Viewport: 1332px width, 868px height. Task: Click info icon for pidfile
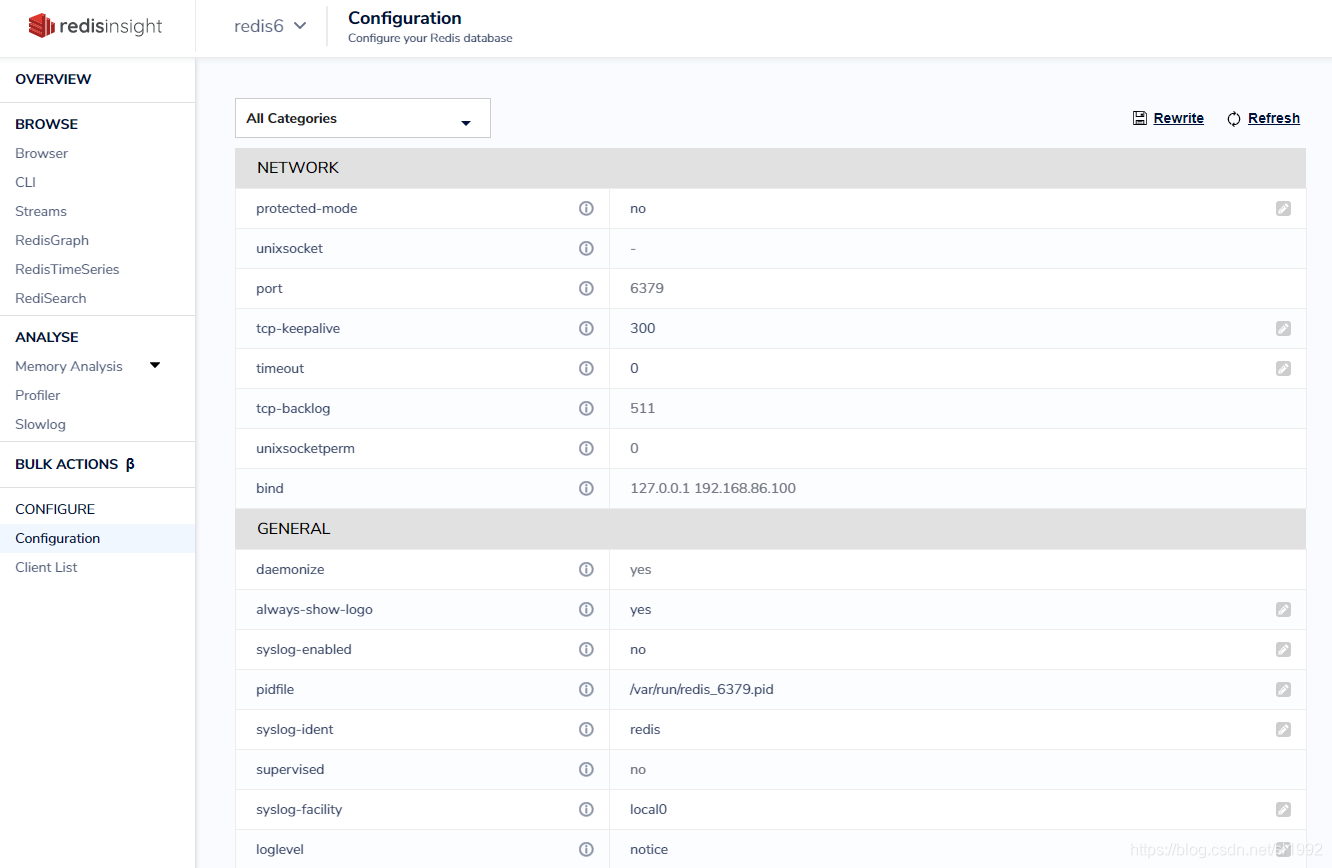click(587, 689)
